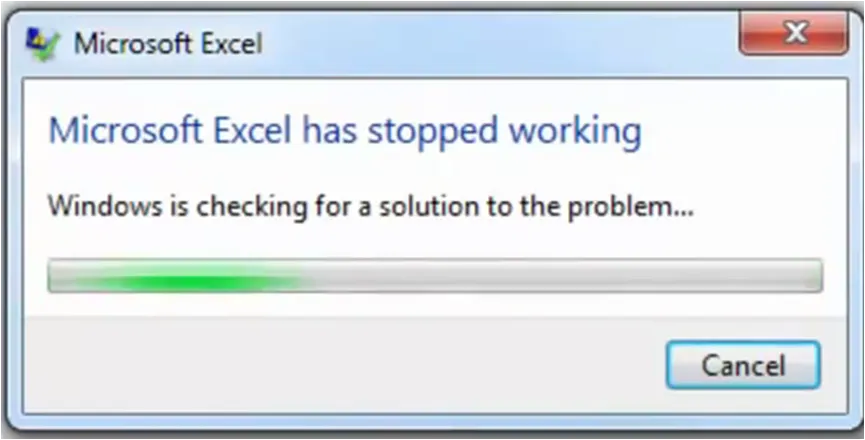Image resolution: width=865 pixels, height=440 pixels.
Task: Select the 'Microsoft Excel' title bar text
Action: click(168, 44)
